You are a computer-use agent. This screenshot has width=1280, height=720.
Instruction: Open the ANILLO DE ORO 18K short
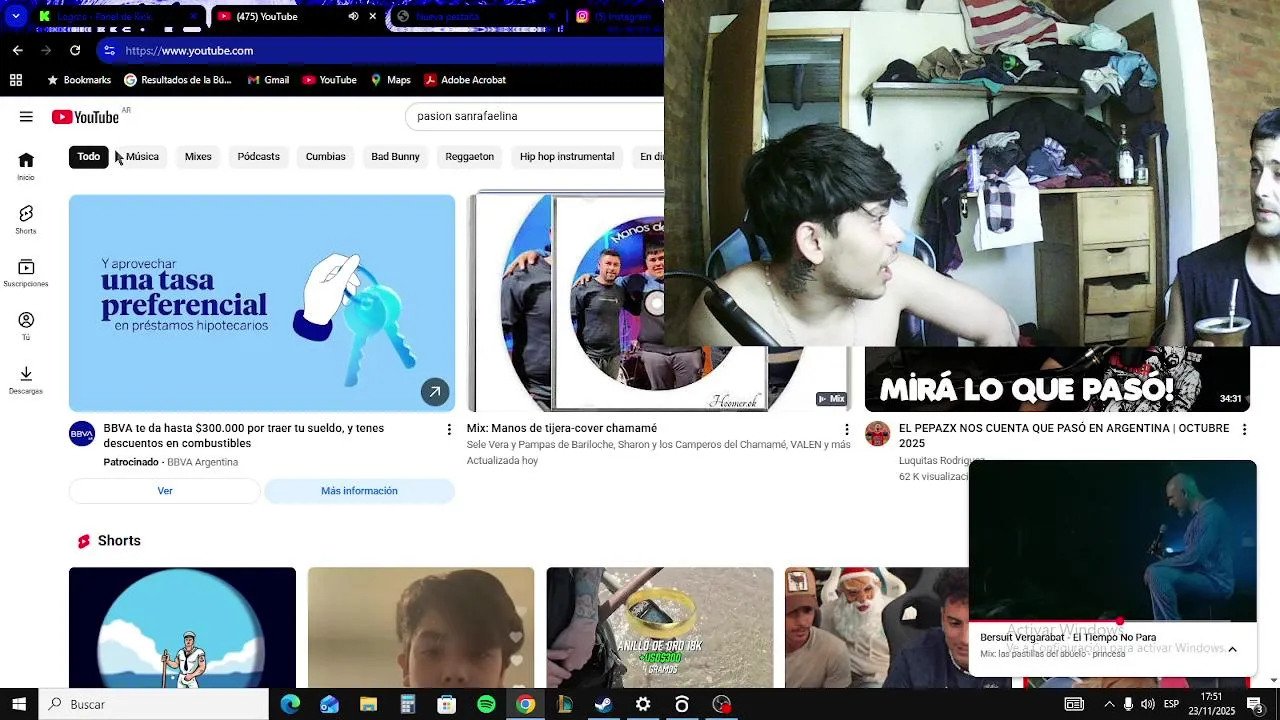coord(660,628)
